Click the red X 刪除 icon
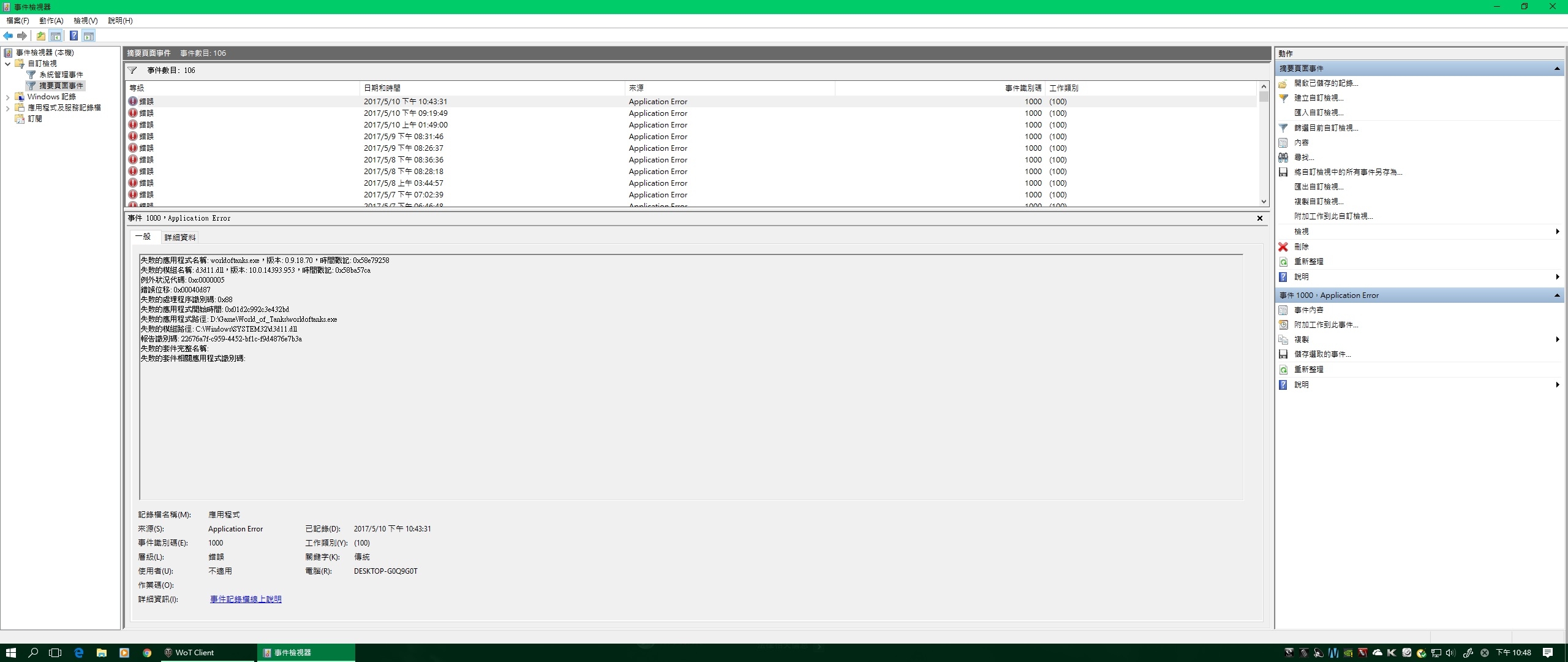1568x662 pixels. (x=1283, y=247)
